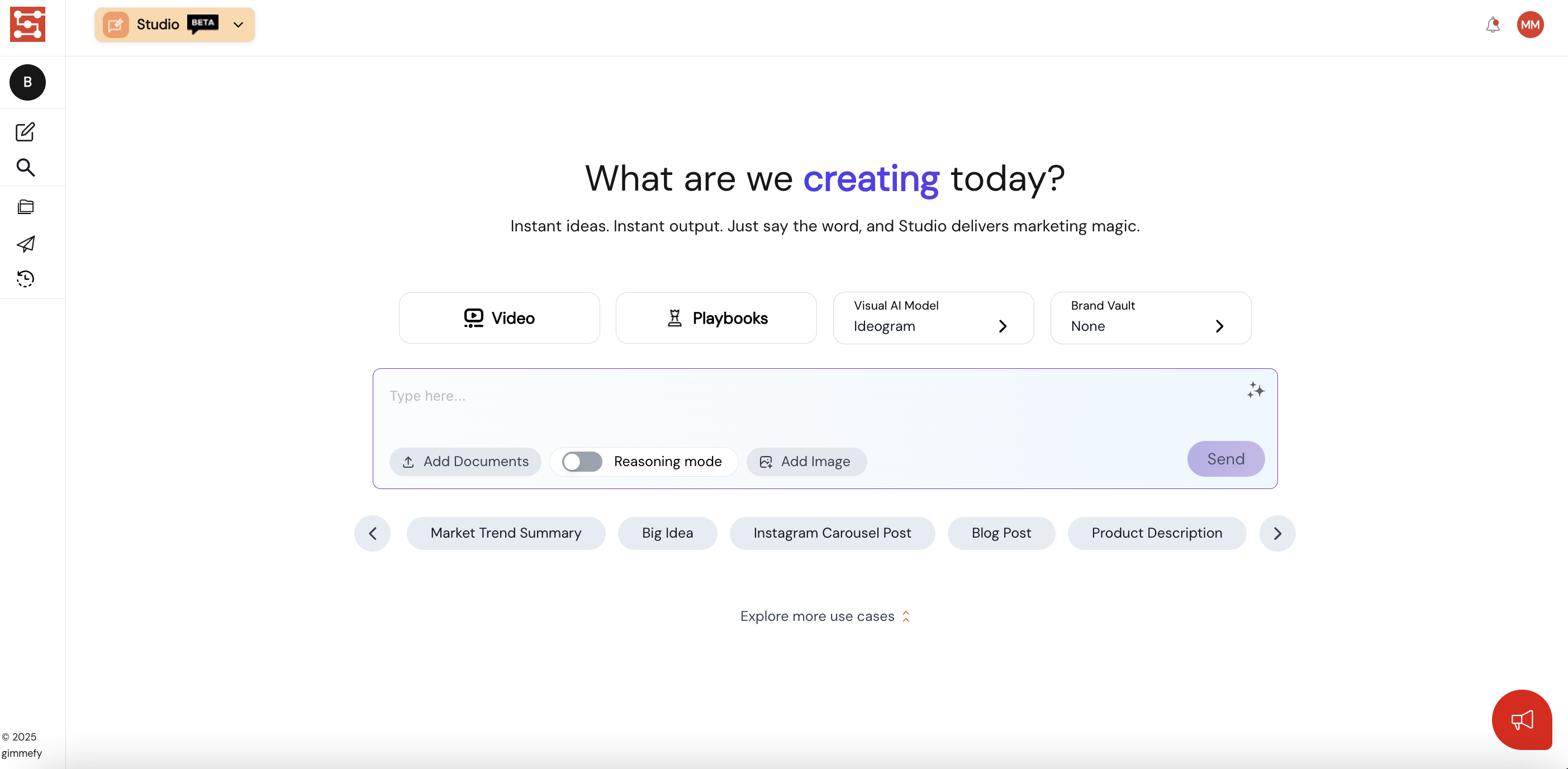The height and width of the screenshot is (769, 1568).
Task: Select the Blog Post suggestion chip
Action: click(1001, 533)
